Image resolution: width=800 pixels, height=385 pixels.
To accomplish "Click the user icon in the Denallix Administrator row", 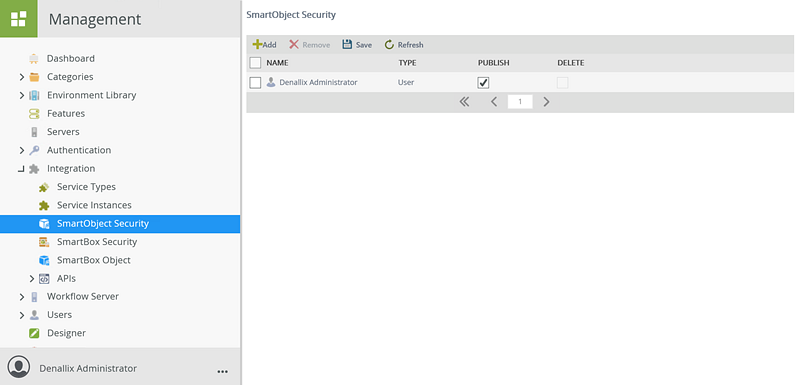I will (271, 82).
